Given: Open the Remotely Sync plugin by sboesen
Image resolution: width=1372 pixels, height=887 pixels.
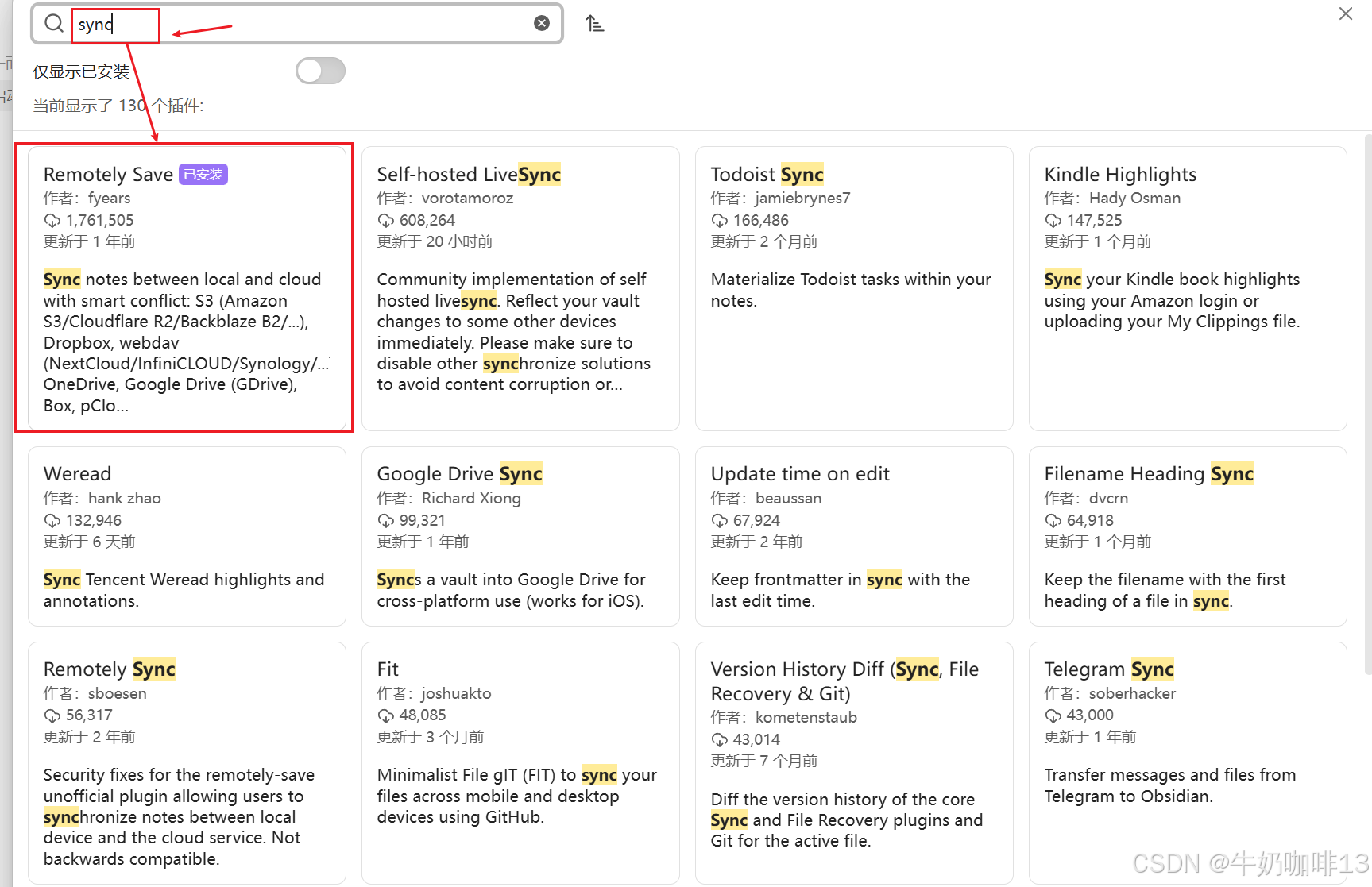Looking at the screenshot, I should pyautogui.click(x=187, y=762).
